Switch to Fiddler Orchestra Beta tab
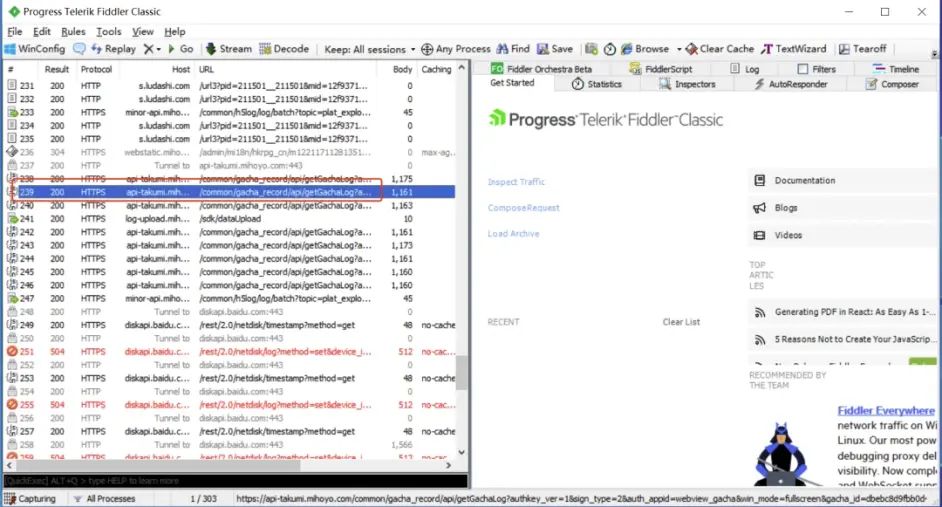This screenshot has width=942, height=507. (x=541, y=69)
